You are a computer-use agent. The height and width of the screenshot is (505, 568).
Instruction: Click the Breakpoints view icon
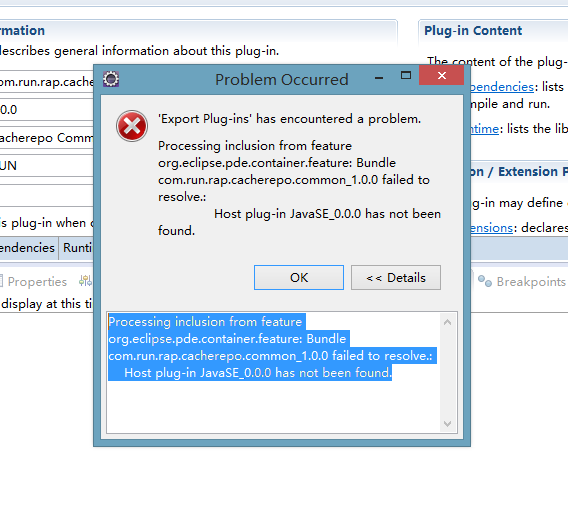tap(485, 281)
